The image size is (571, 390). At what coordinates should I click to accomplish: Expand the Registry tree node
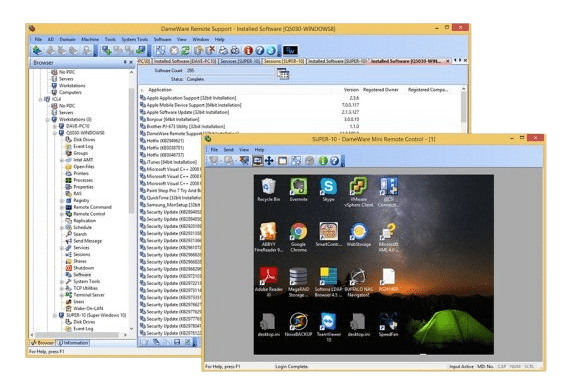(x=62, y=200)
